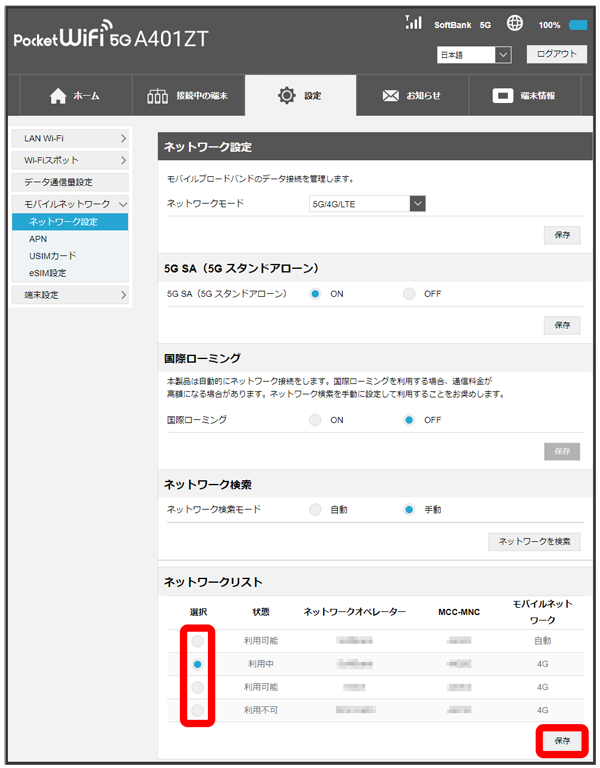
Task: Select 自動 network search mode
Action: point(316,509)
